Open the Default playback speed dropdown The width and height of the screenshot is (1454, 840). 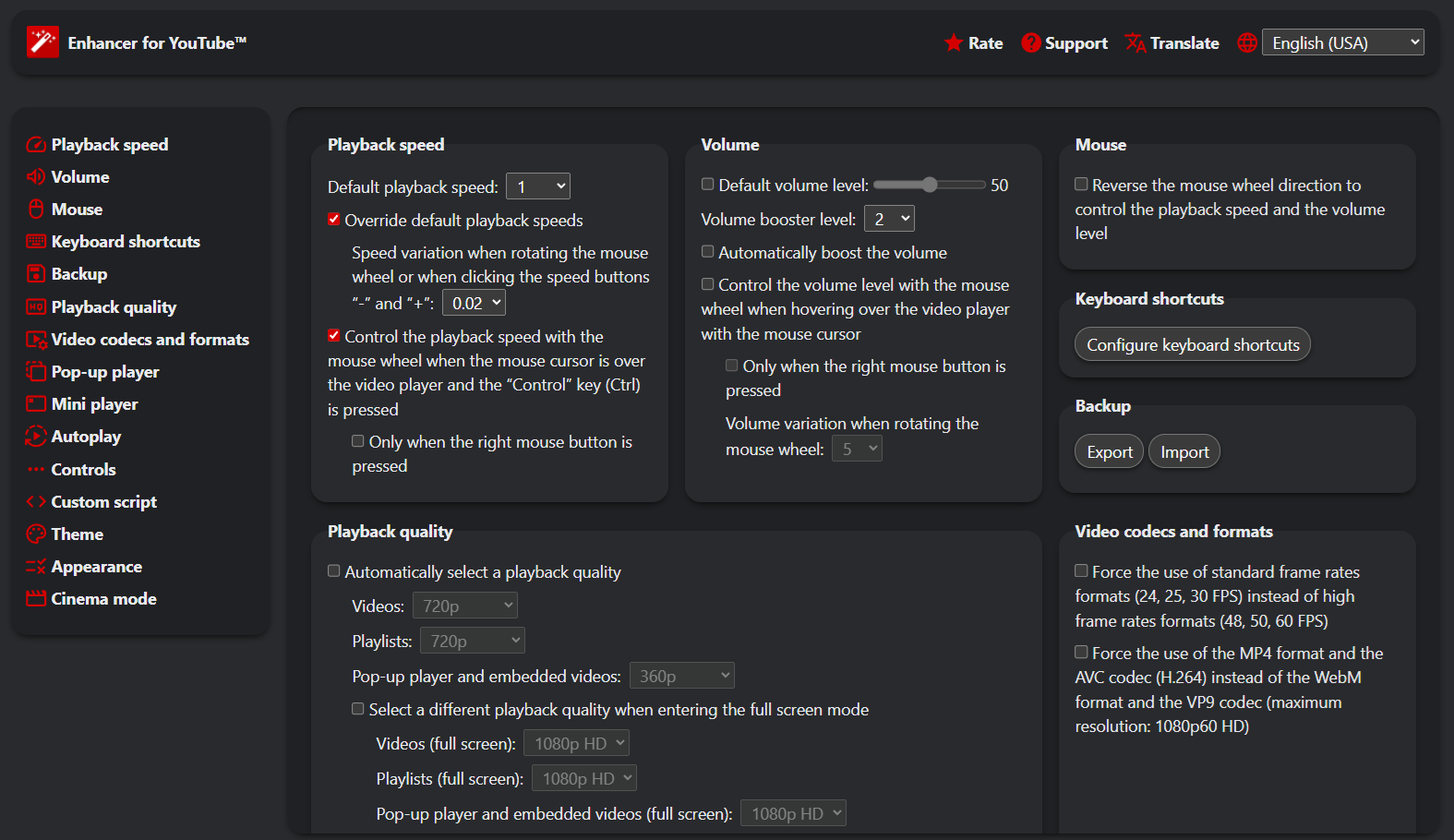[538, 186]
